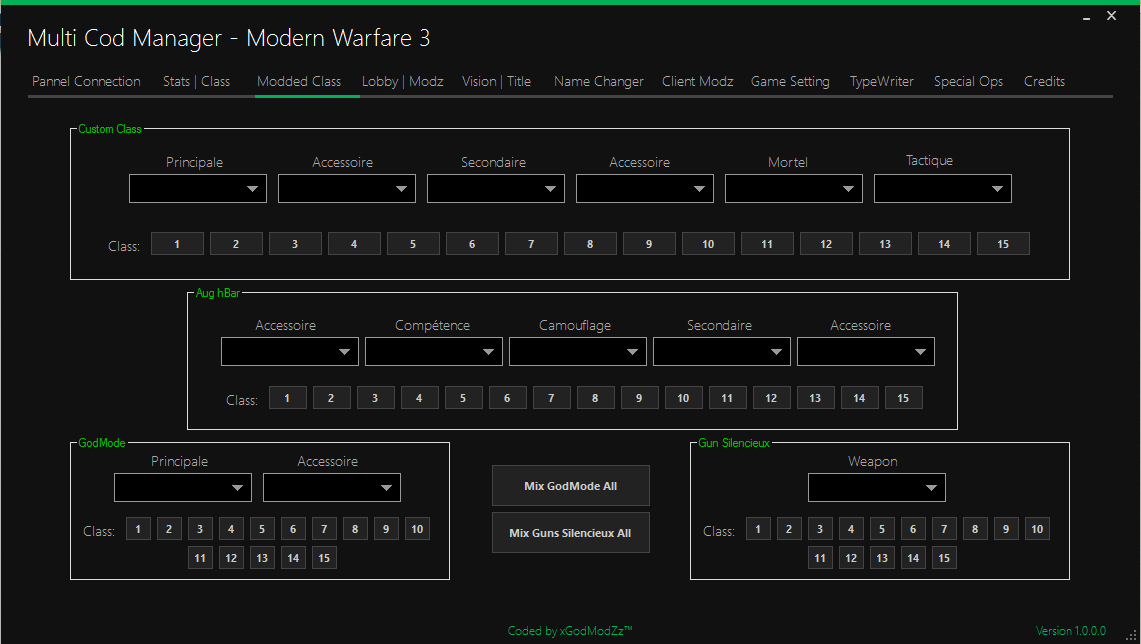Viewport: 1141px width, 644px height.
Task: Apply Gun Silencieux to class 6
Action: click(x=913, y=529)
